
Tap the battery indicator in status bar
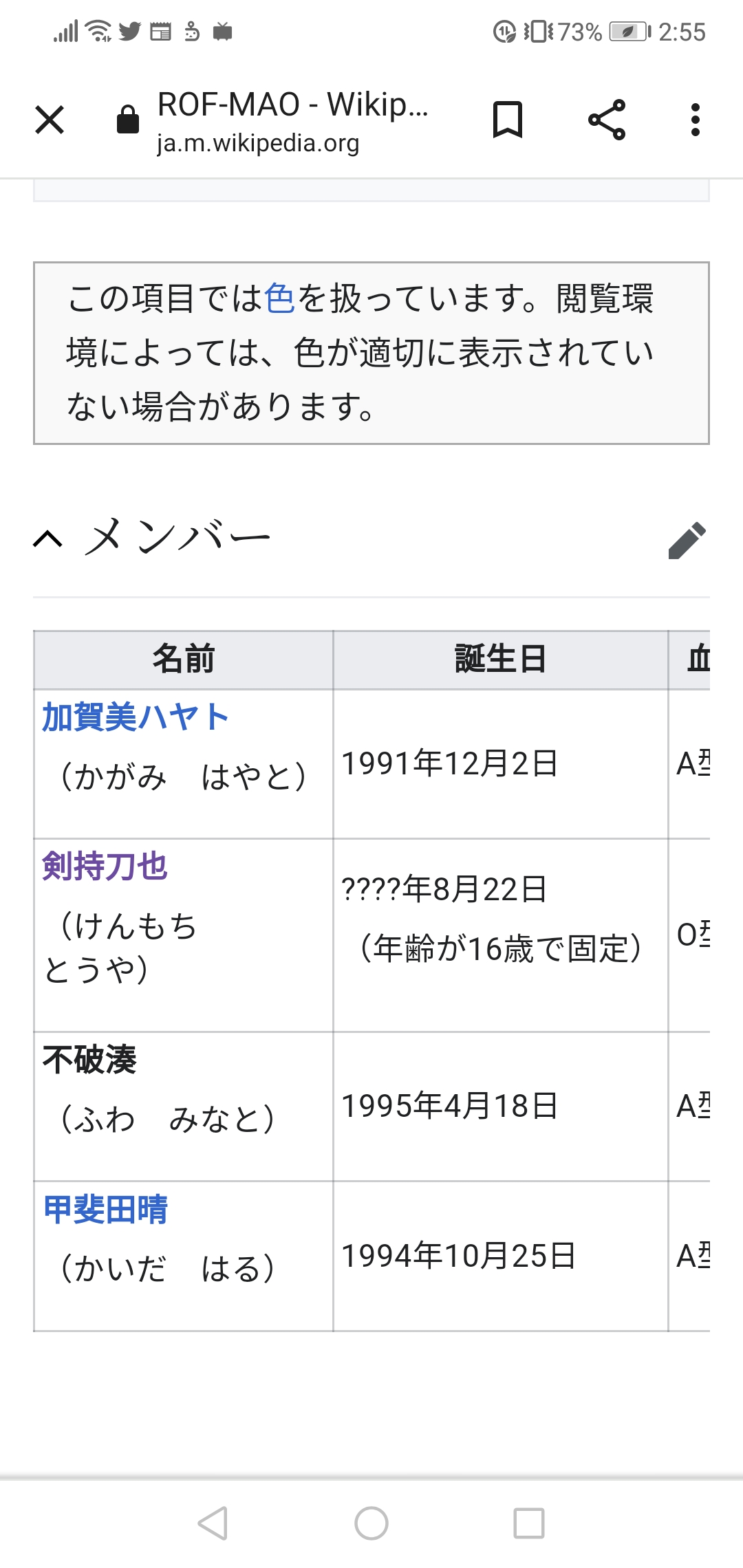pyautogui.click(x=629, y=32)
